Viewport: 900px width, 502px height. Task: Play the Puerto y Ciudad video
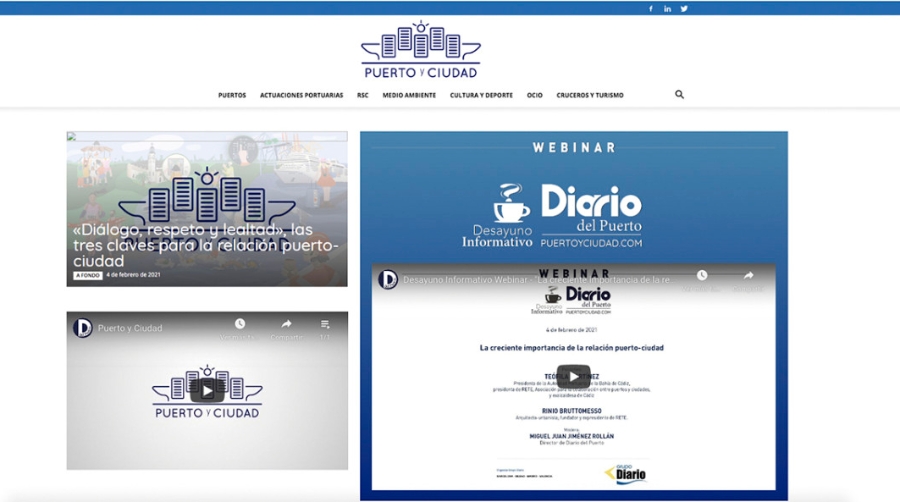tap(207, 391)
